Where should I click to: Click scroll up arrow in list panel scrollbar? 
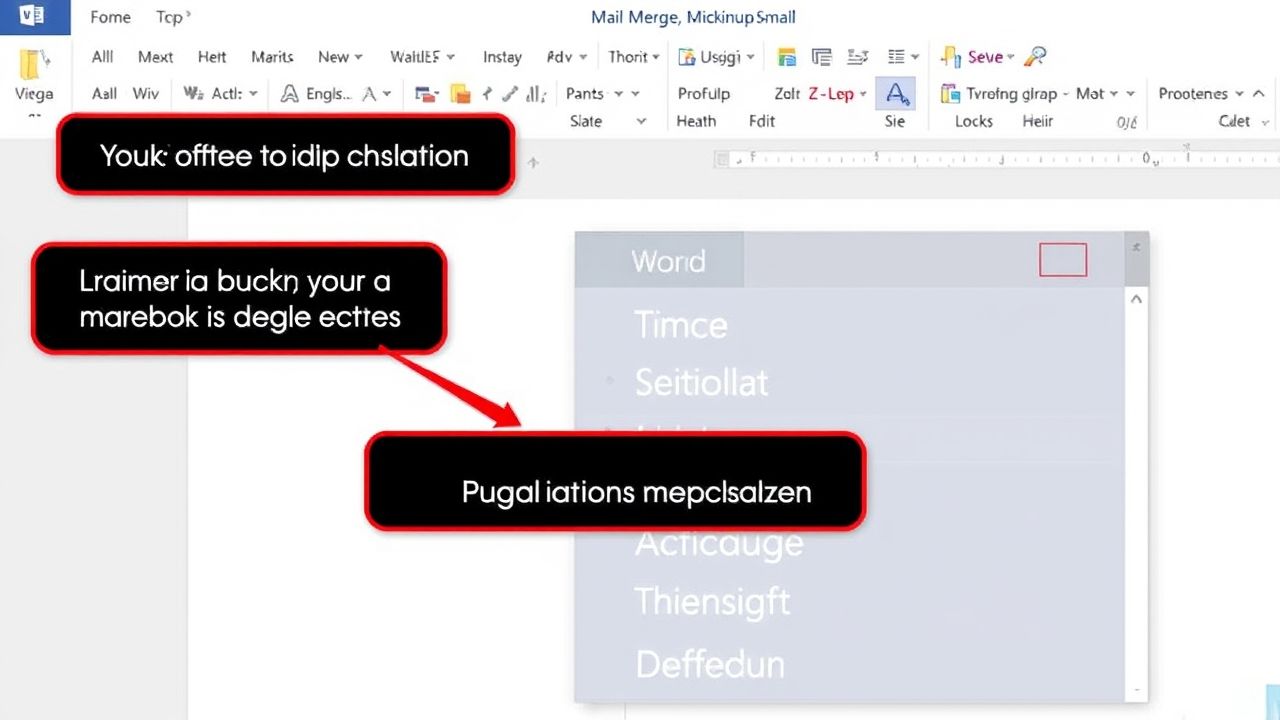[1136, 299]
